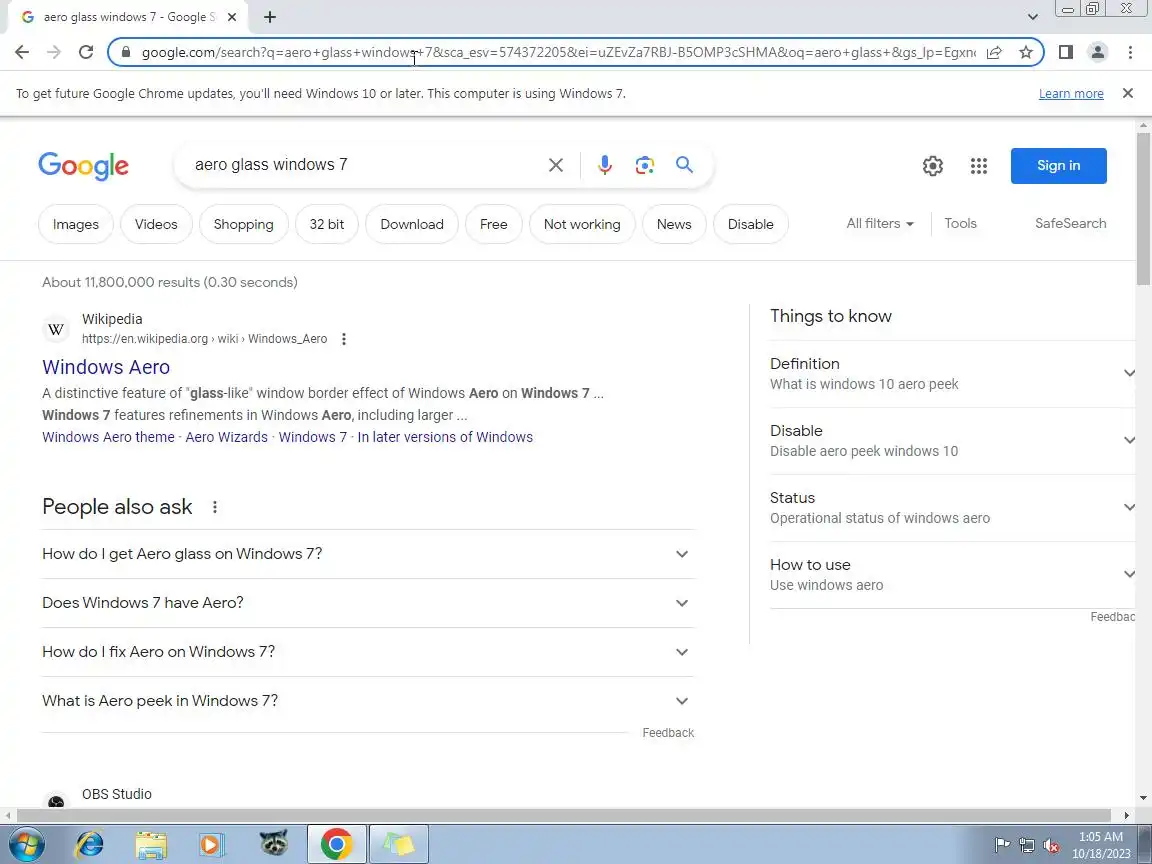Screen dimensions: 1152x864
Task: Open a new browser tab
Action: 270,17
